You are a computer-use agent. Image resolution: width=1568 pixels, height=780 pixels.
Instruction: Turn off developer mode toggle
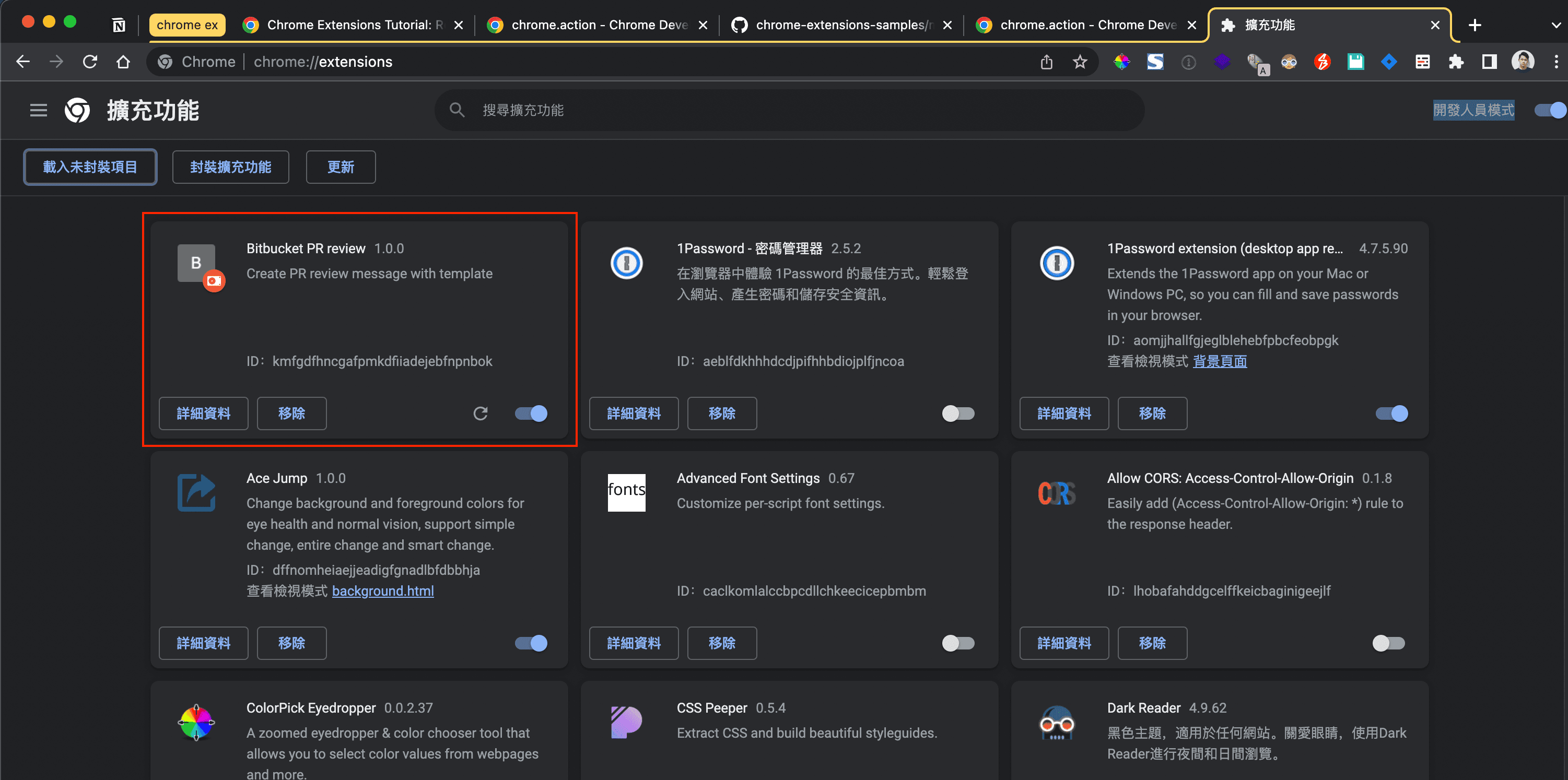pyautogui.click(x=1550, y=110)
